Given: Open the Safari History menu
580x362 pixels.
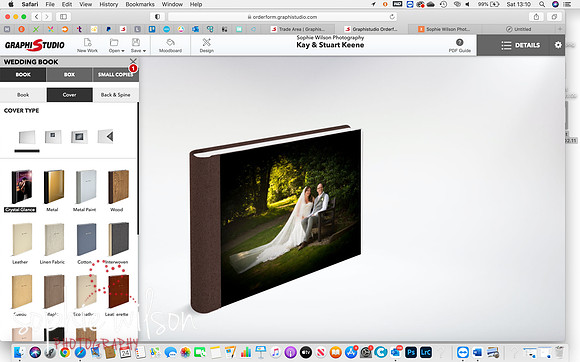Looking at the screenshot, I should tap(108, 4).
